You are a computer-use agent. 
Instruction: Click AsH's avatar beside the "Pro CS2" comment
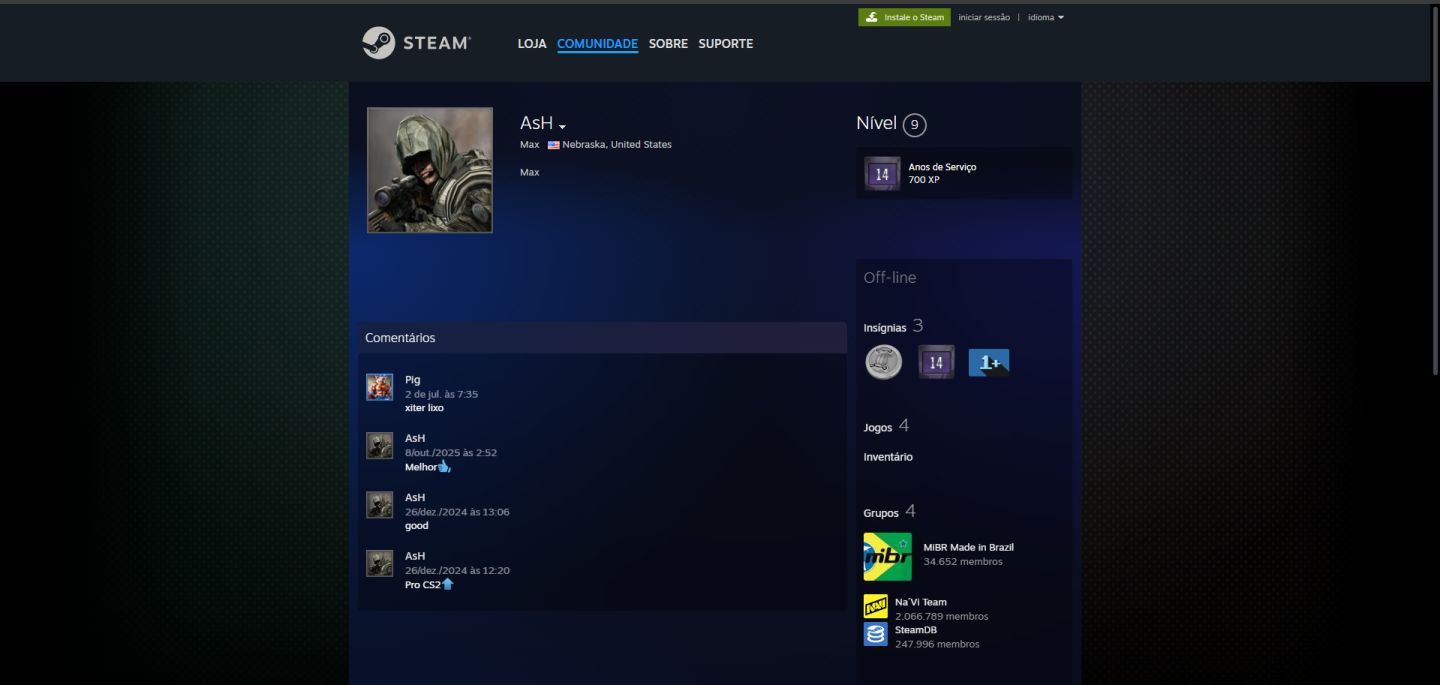point(379,563)
